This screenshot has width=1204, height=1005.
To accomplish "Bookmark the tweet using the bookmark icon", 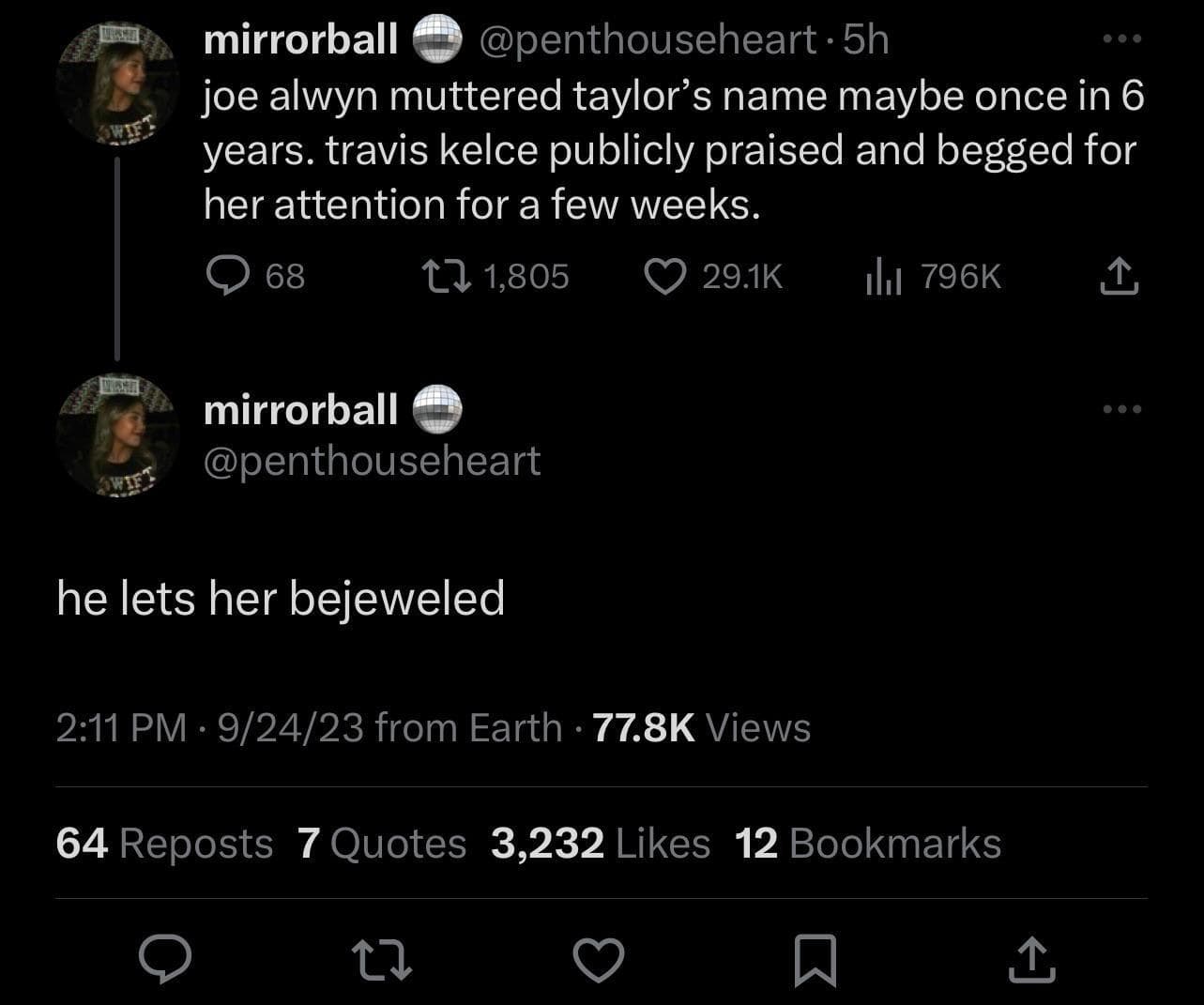I will click(815, 959).
